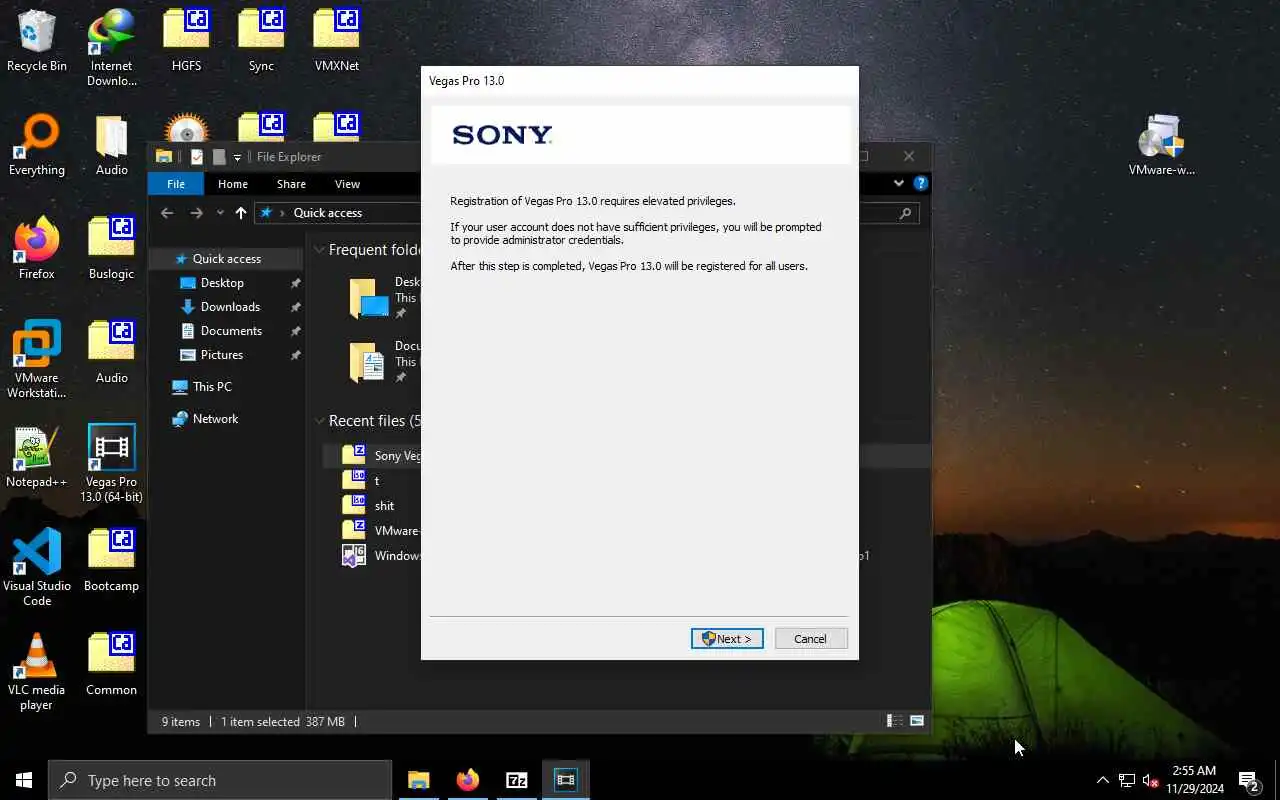
Task: Click properties icon in Explorer title bar
Action: pyautogui.click(x=197, y=157)
